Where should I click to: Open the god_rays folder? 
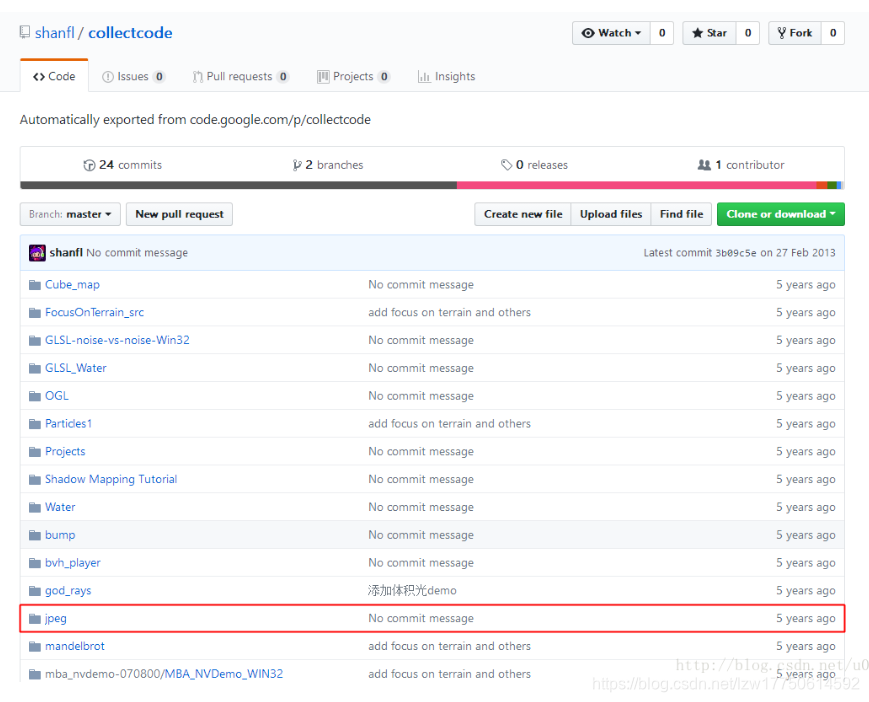[x=68, y=591]
